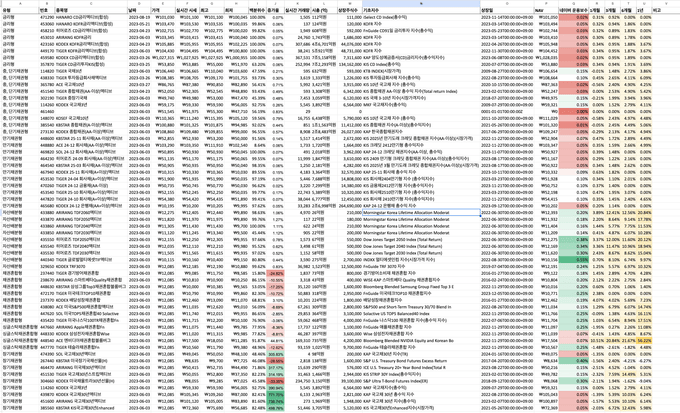Viewport: 680px width, 413px height.
Task: Click the '종목명' header cell
Action: pyautogui.click(x=91, y=10)
